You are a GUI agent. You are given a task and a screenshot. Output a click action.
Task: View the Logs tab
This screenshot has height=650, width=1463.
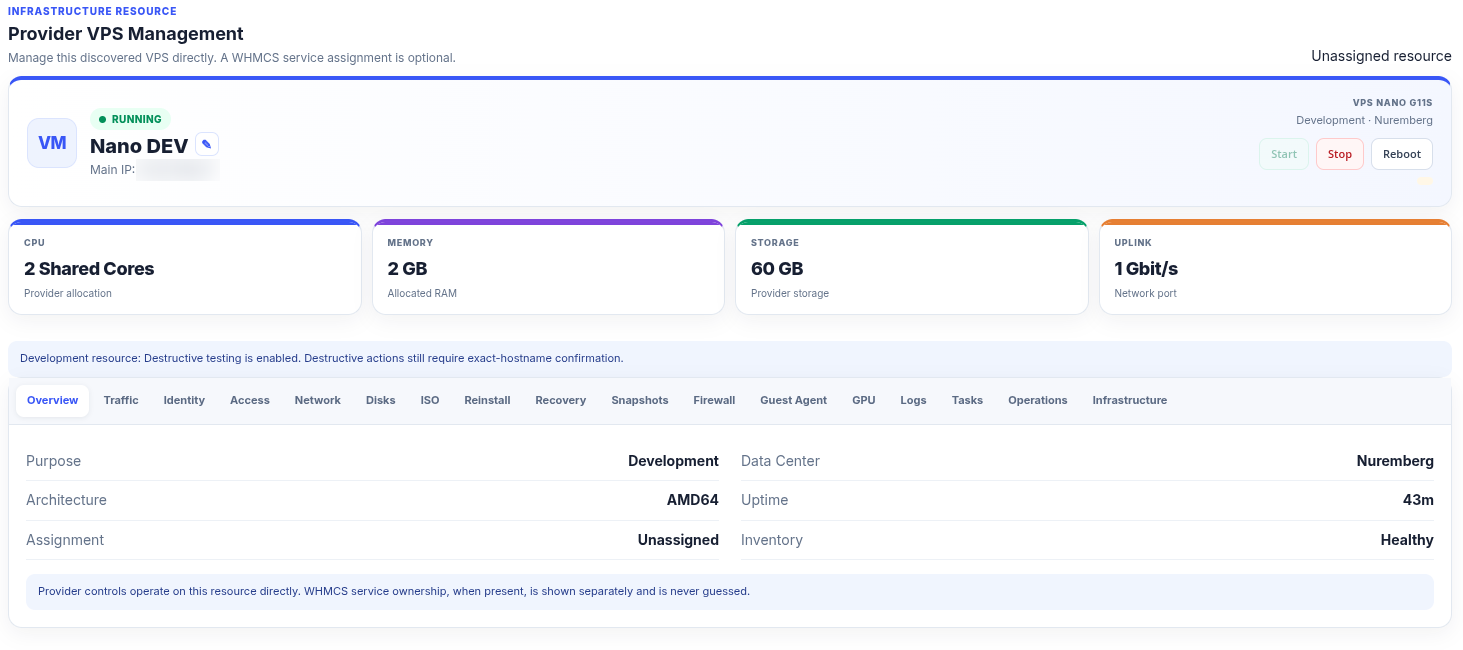(913, 400)
